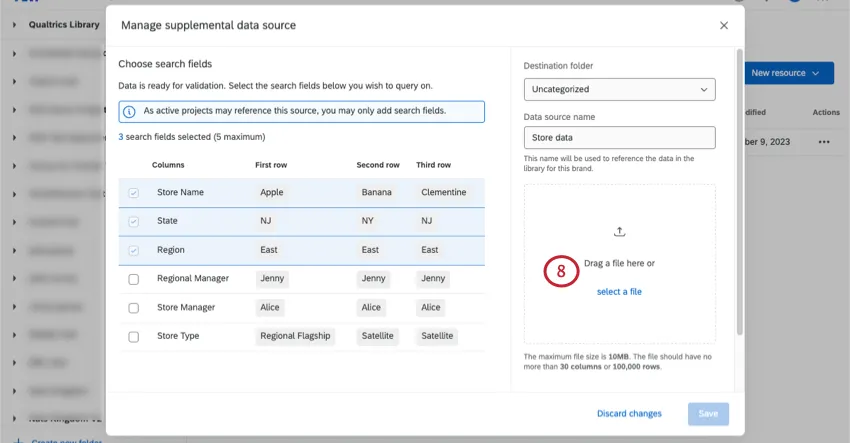Click the file drop zone area
This screenshot has height=443, width=850.
coord(619,320)
